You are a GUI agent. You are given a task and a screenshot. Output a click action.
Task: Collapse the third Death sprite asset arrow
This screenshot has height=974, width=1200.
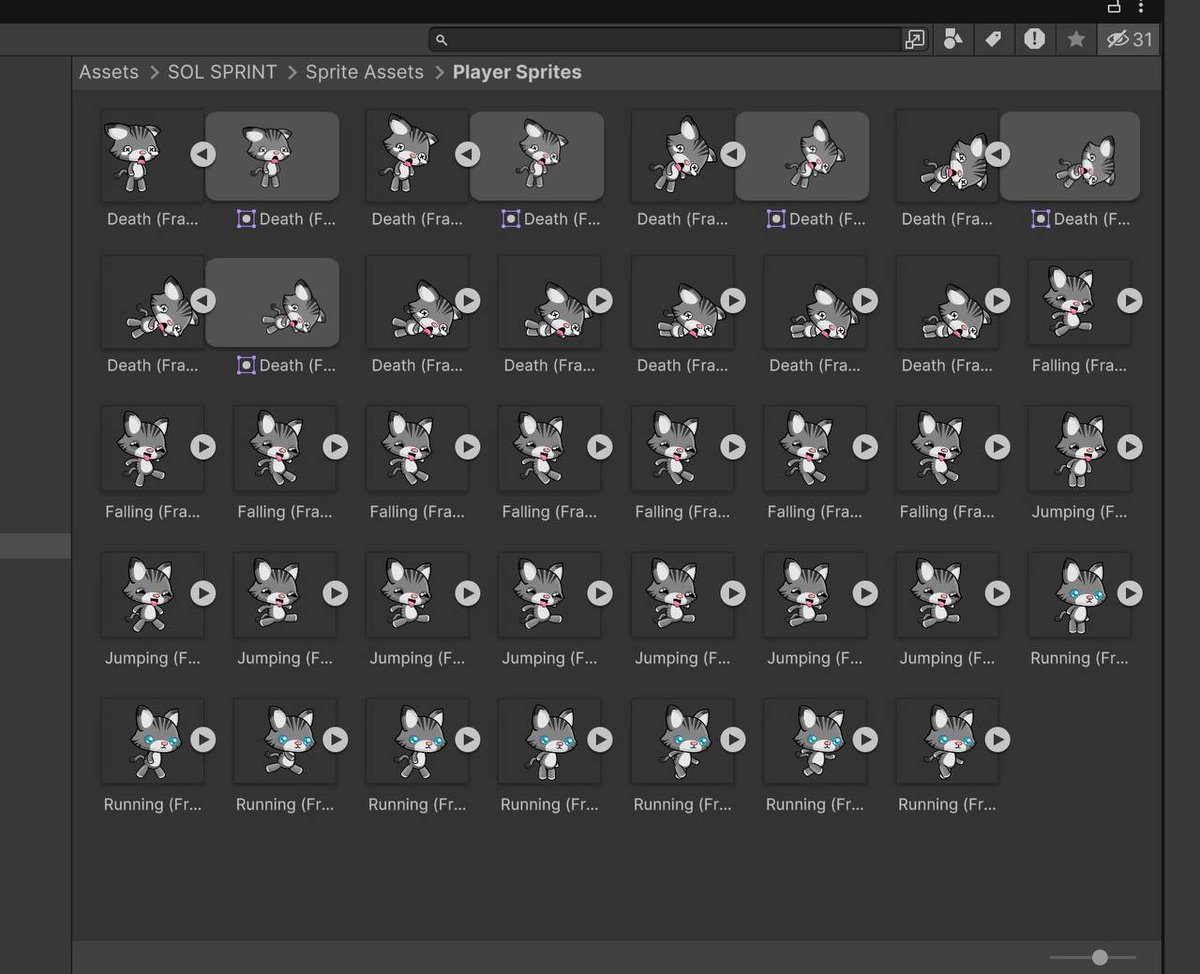733,154
